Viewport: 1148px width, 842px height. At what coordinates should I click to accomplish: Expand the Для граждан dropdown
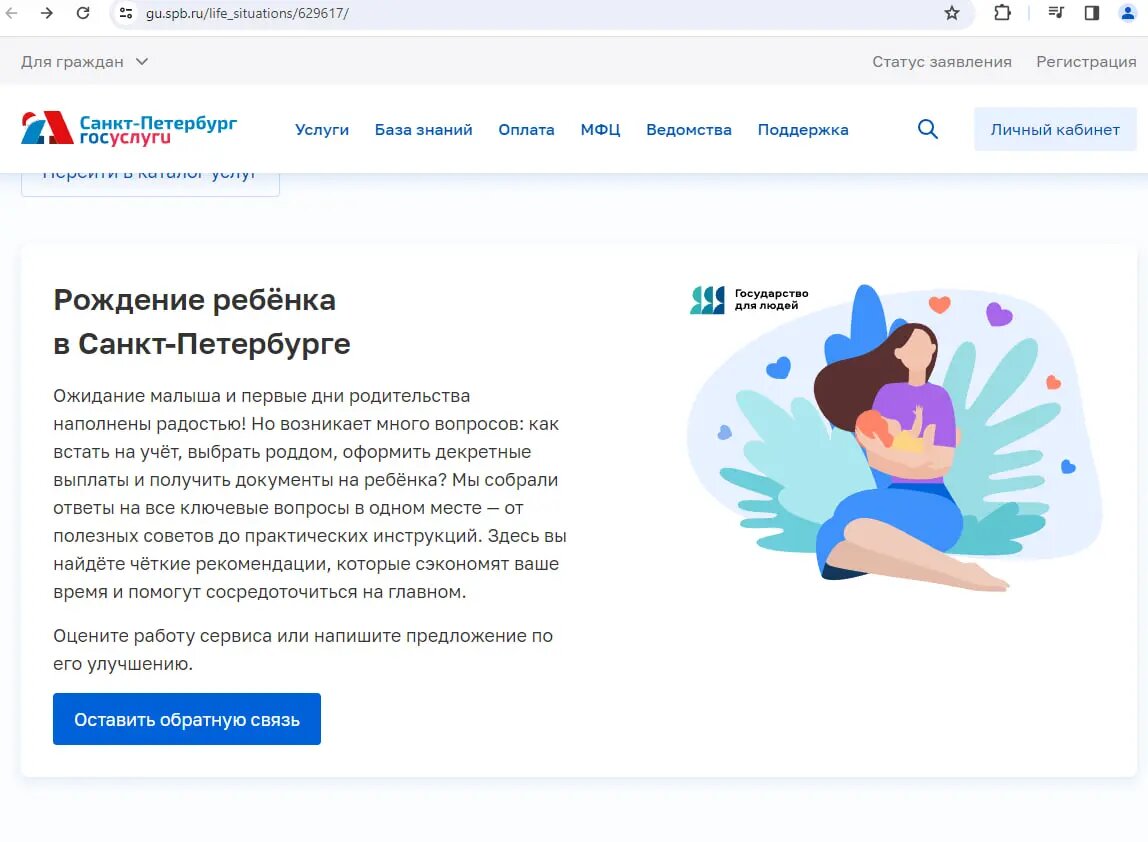point(85,62)
